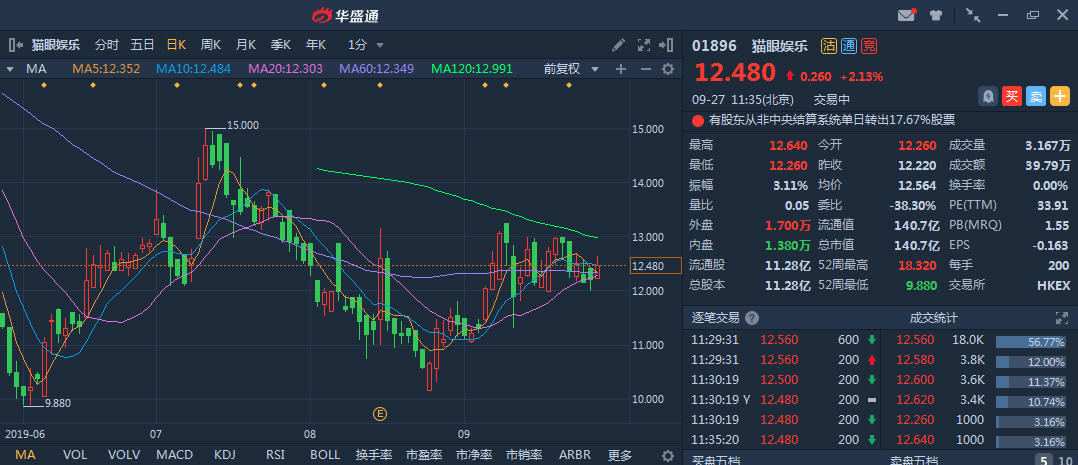
Task: Select the 市销率 P/S tab
Action: [x=524, y=455]
